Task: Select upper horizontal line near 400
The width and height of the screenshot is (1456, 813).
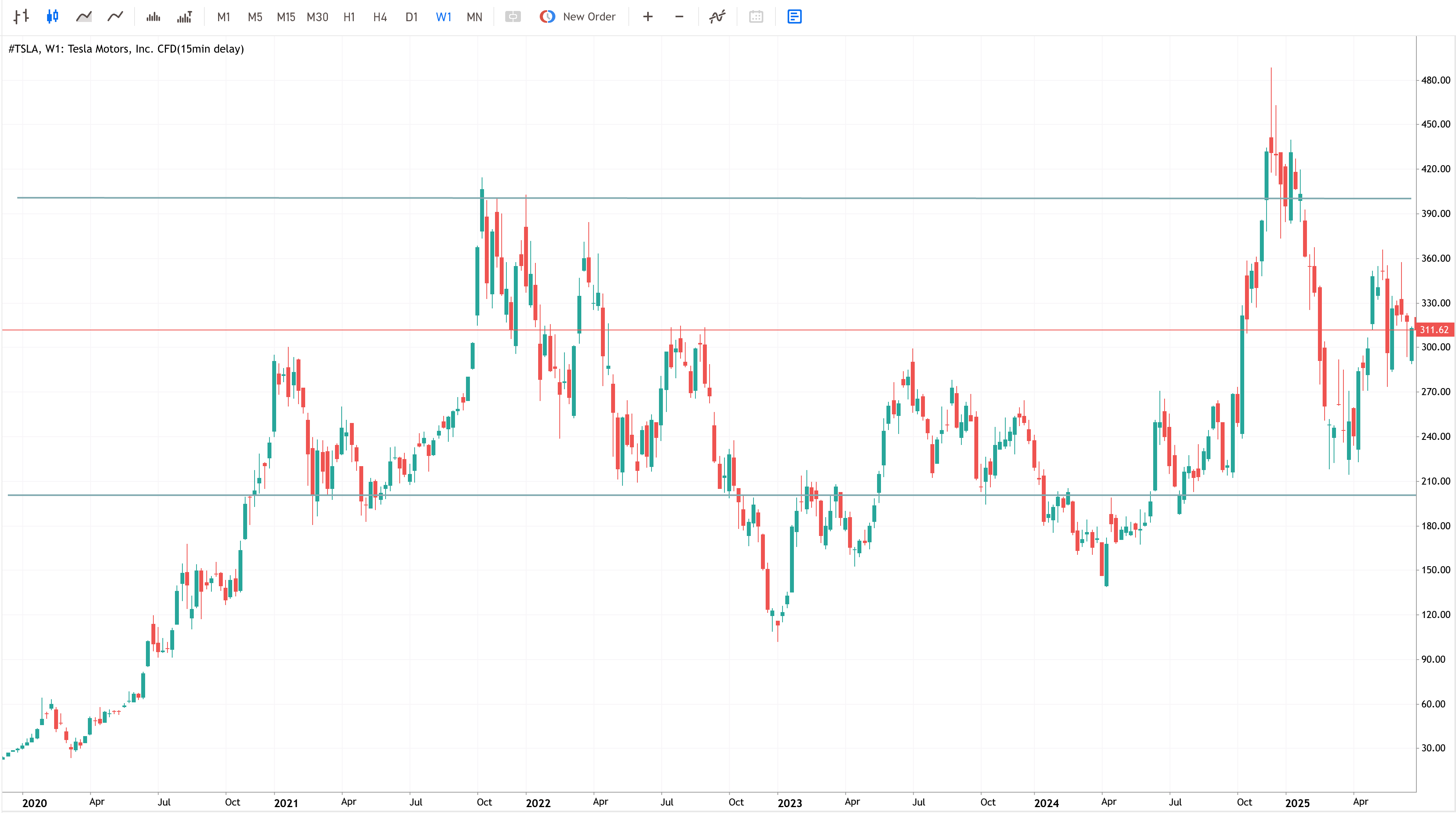Action: [x=714, y=198]
